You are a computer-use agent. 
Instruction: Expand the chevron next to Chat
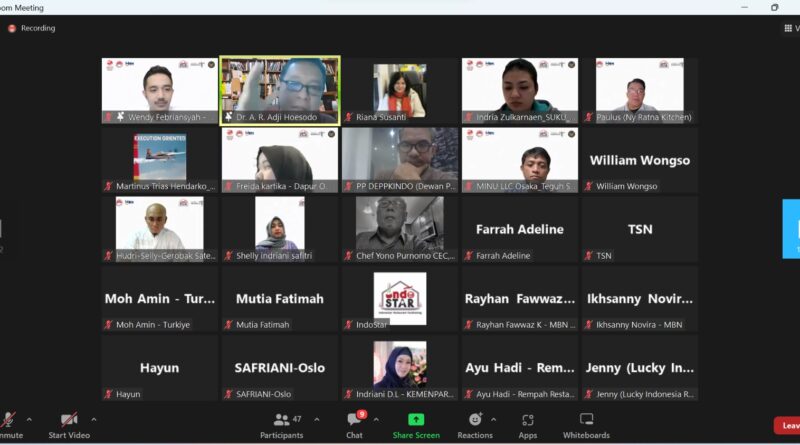377,419
